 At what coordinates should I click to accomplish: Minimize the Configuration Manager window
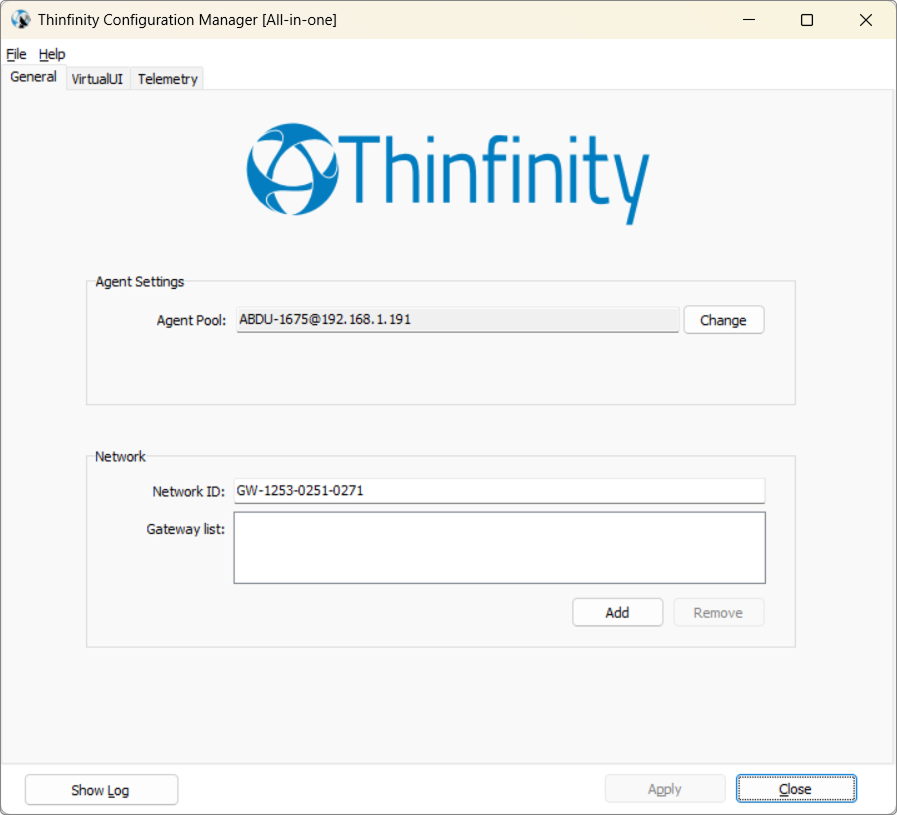pos(748,20)
